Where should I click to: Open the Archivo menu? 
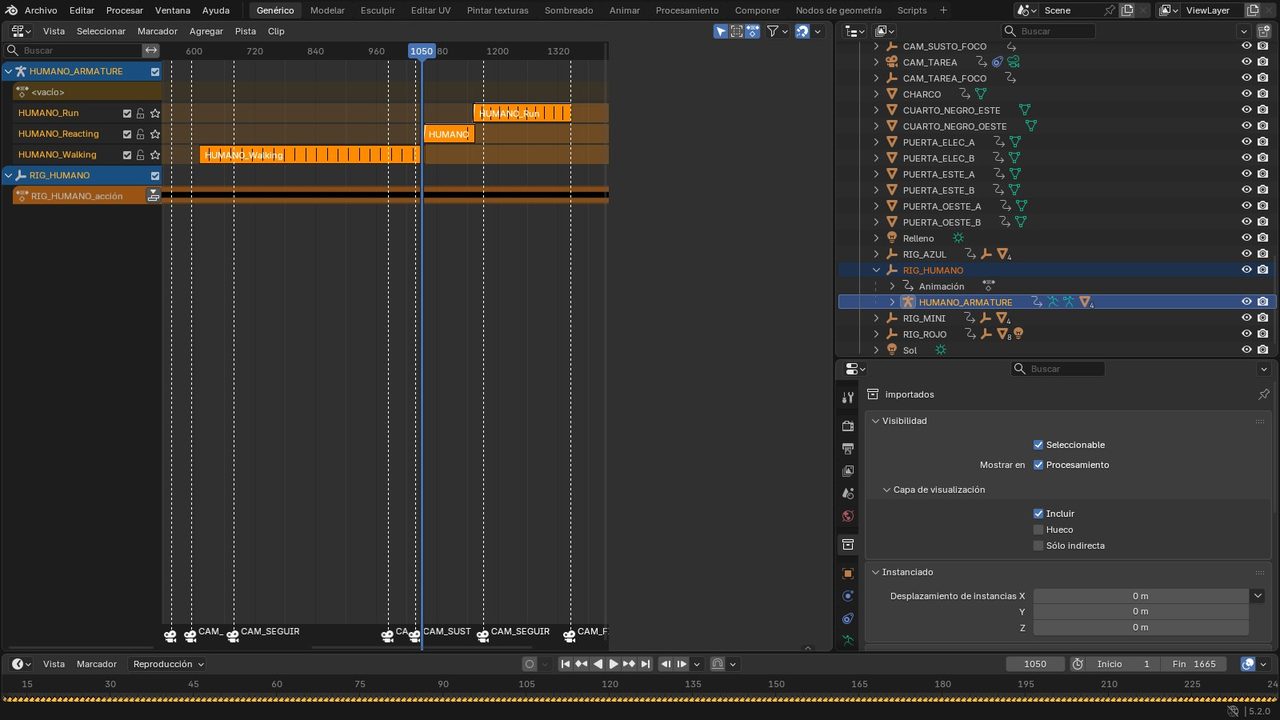coord(41,10)
